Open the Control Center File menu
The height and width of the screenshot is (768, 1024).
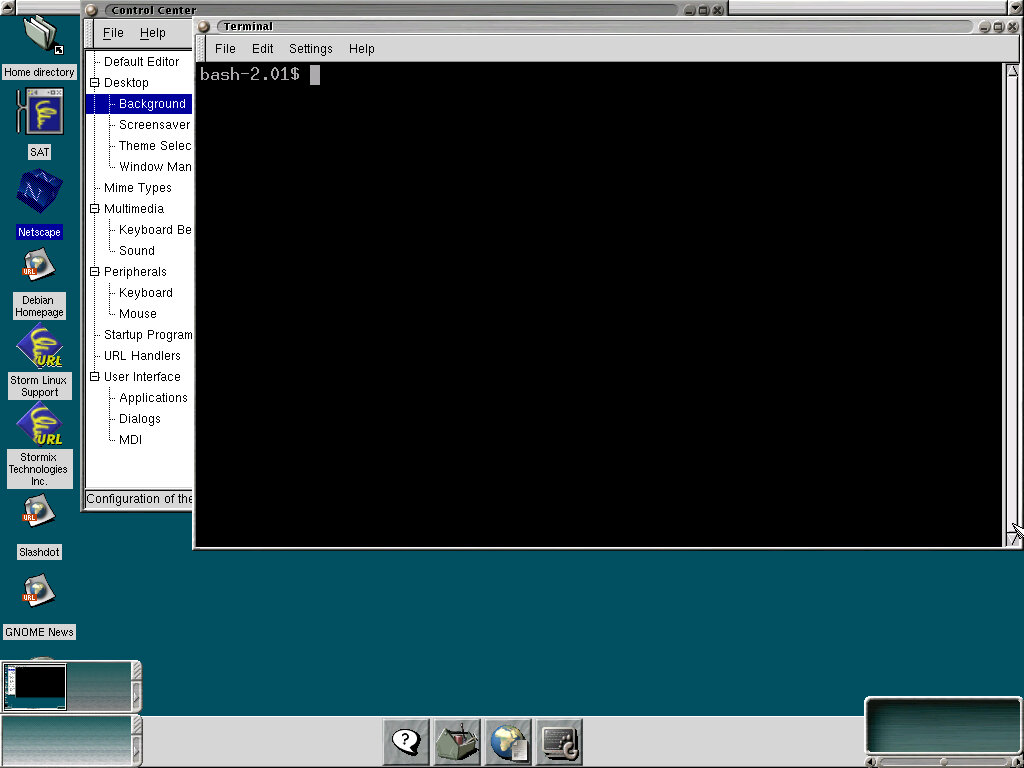click(x=113, y=33)
